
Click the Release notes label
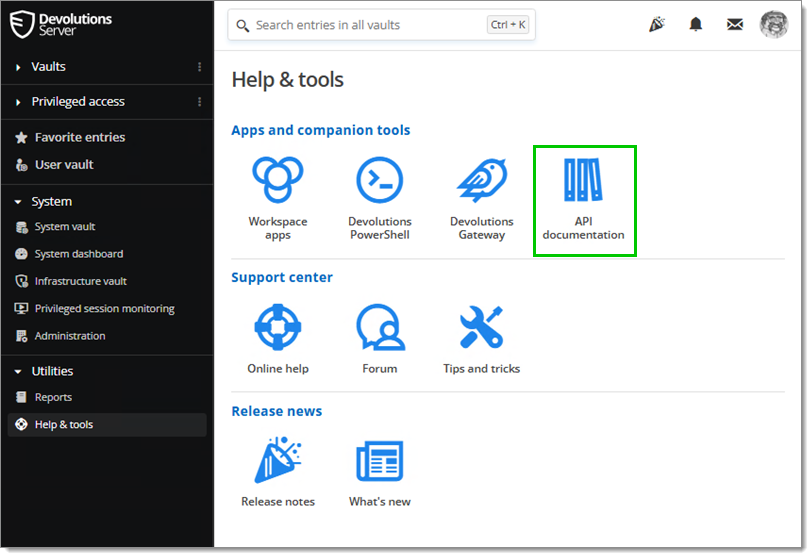(278, 502)
